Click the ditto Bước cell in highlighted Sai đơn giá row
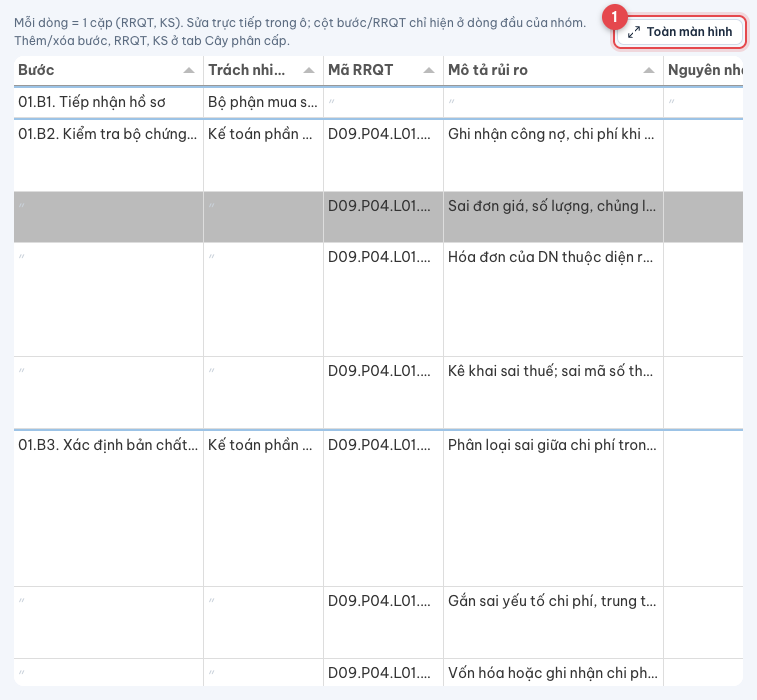Screen dimensions: 757x700 pos(109,217)
